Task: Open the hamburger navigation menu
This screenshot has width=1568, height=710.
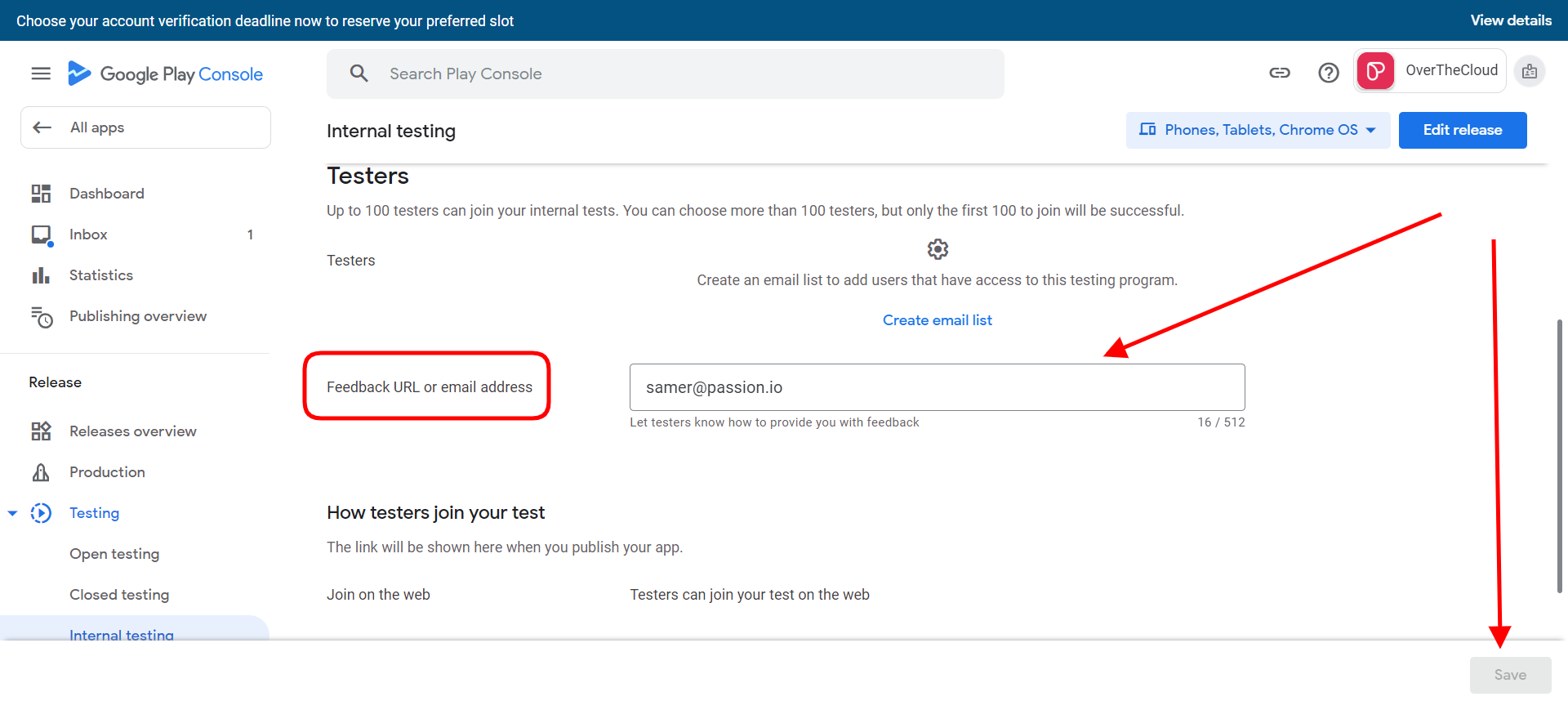Action: coord(41,74)
